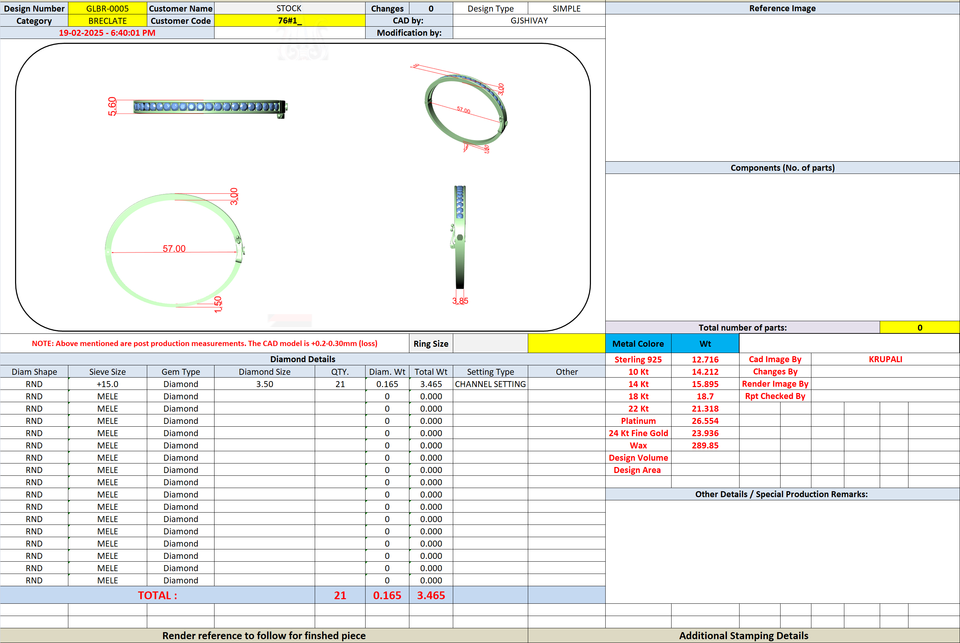Click the Reference Image header
Screen dimensions: 960x643
tap(782, 9)
